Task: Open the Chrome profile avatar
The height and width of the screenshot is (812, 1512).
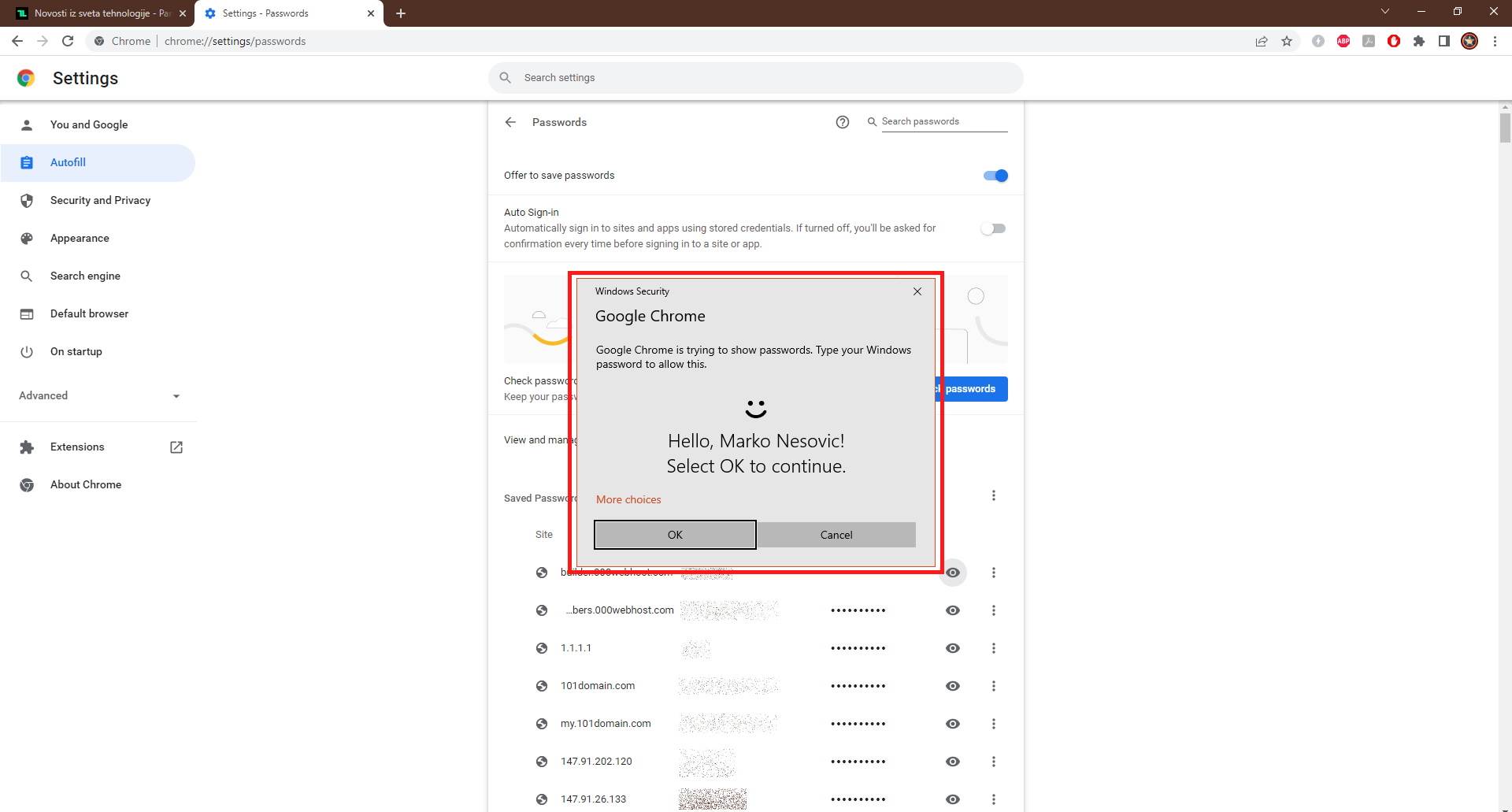Action: [x=1469, y=41]
